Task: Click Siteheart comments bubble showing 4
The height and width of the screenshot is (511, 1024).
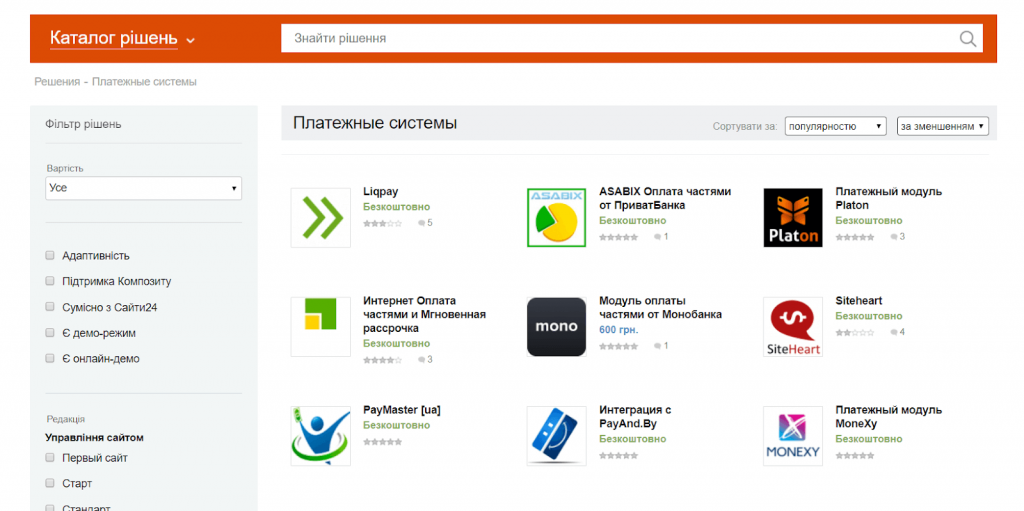Action: [x=898, y=332]
